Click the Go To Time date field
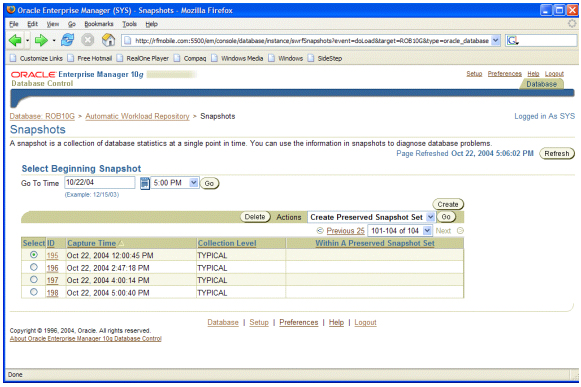The height and width of the screenshot is (387, 581). (100, 182)
